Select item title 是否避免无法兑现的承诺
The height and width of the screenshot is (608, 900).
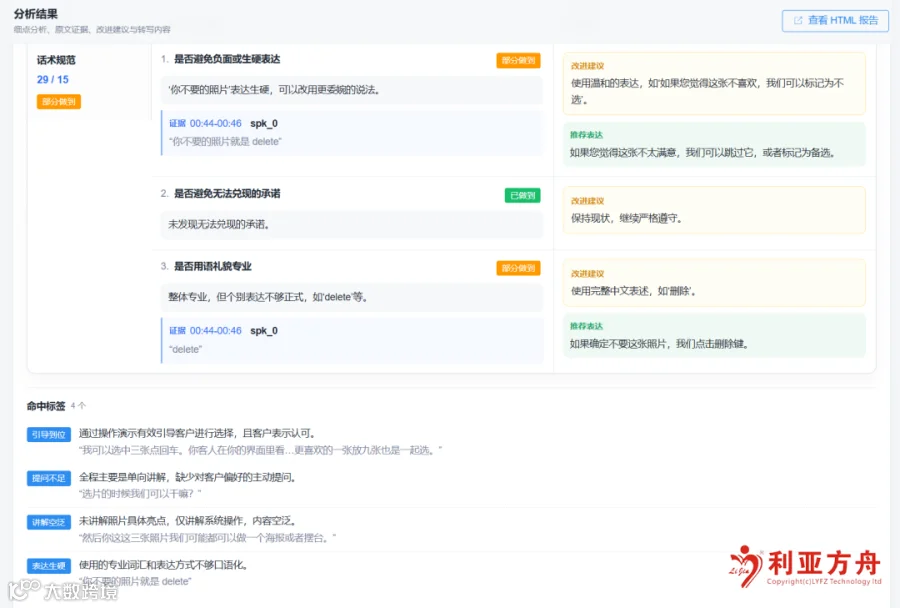[227, 193]
